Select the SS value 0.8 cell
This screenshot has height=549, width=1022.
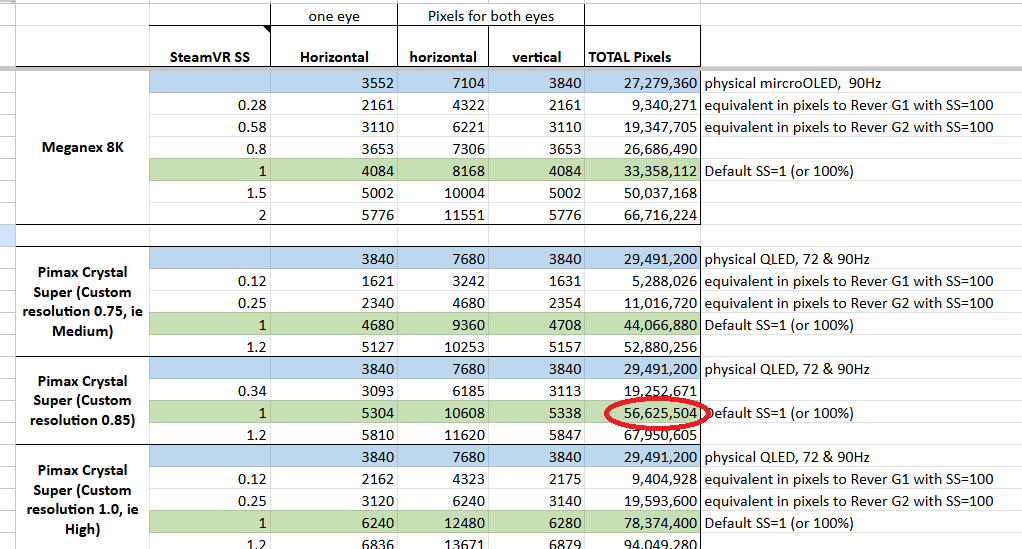coord(210,149)
